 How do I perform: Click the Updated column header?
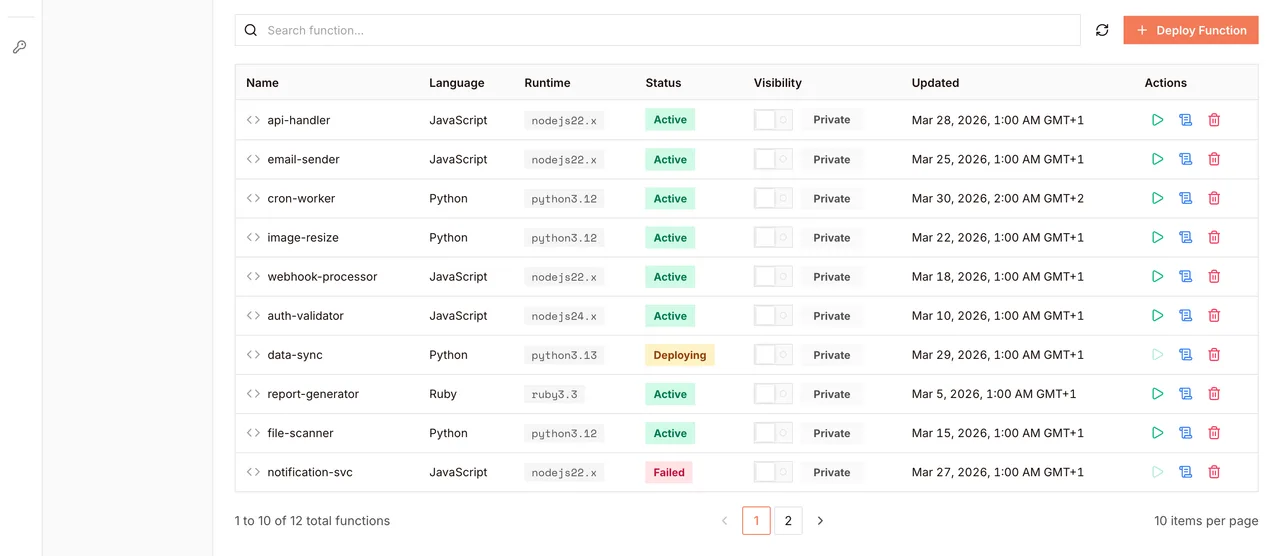click(x=935, y=83)
